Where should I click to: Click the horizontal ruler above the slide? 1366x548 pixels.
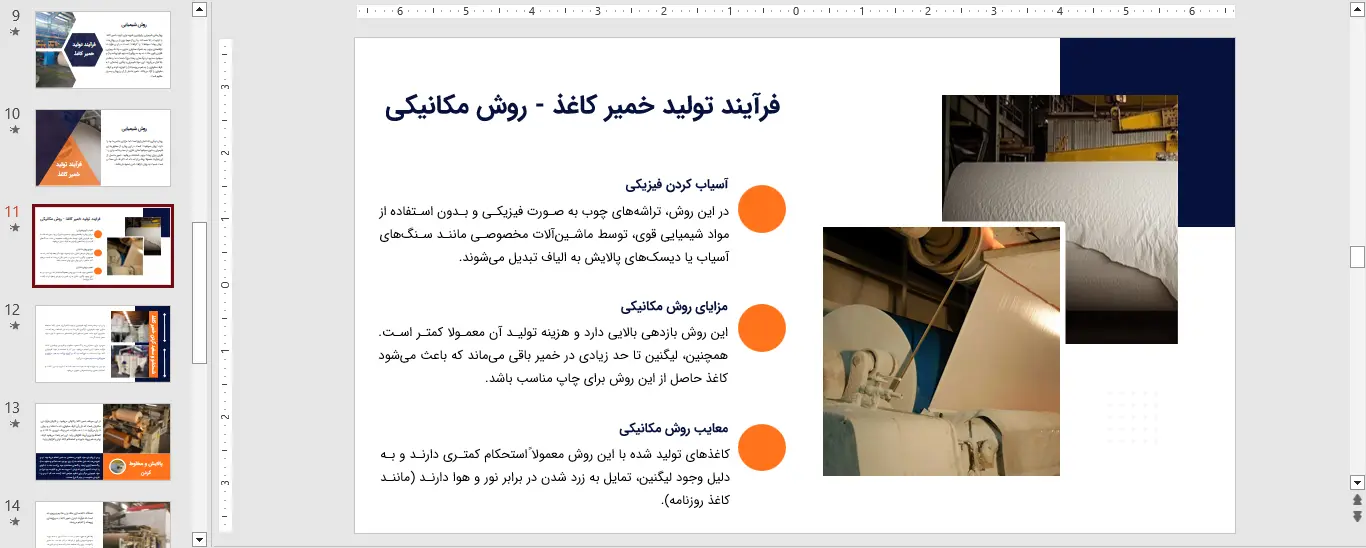(x=795, y=12)
